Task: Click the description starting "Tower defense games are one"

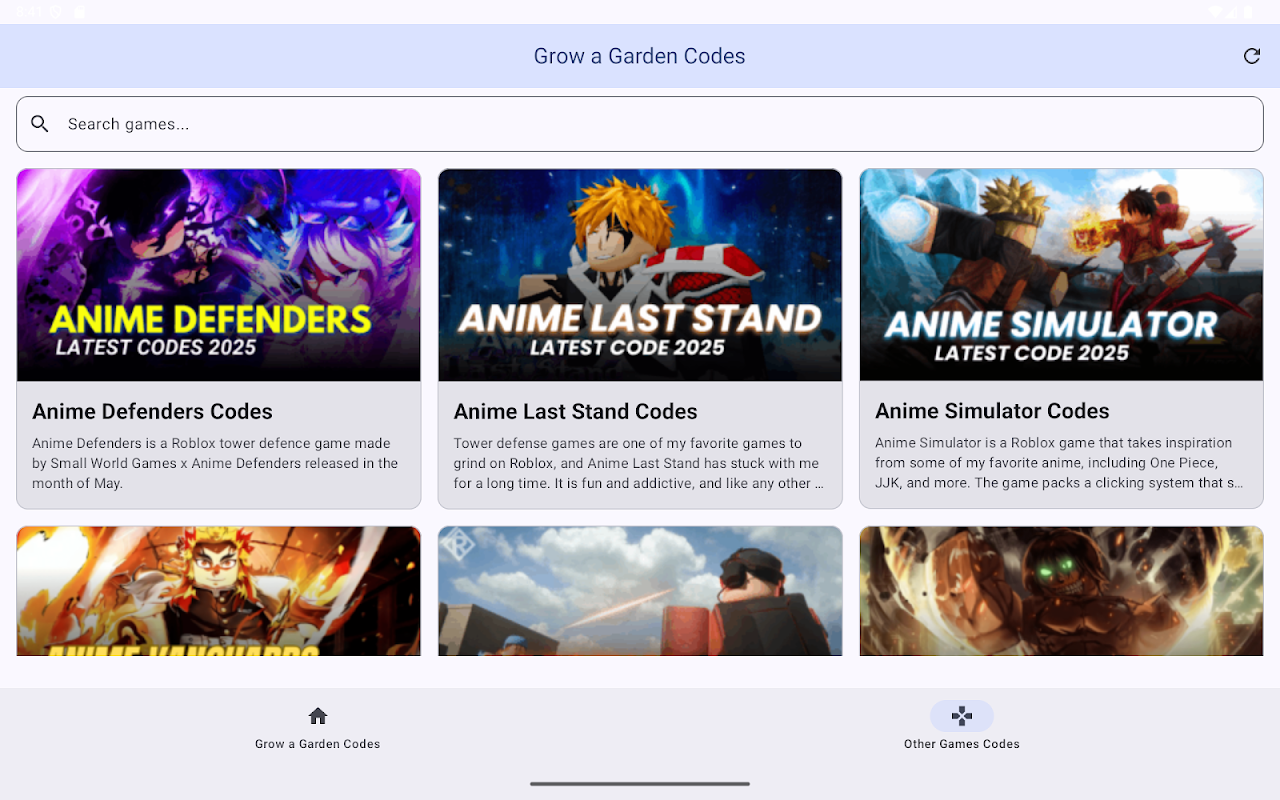Action: click(x=639, y=463)
